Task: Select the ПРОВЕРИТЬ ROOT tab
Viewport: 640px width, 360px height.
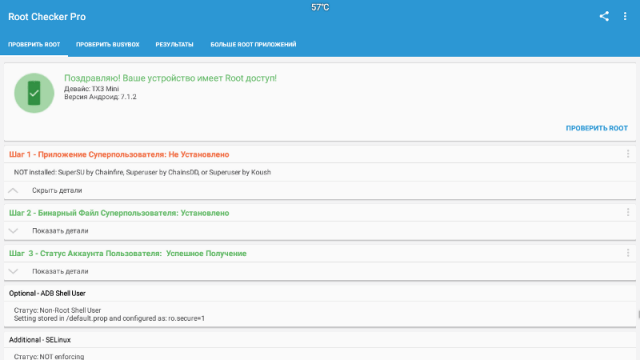Action: point(34,44)
